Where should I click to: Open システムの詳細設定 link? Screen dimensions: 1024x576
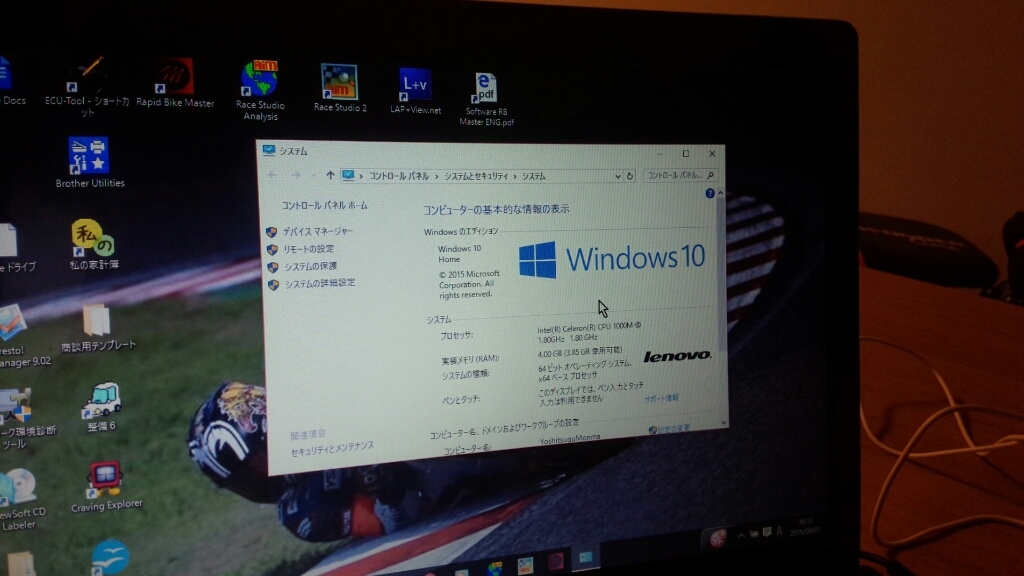pos(319,283)
